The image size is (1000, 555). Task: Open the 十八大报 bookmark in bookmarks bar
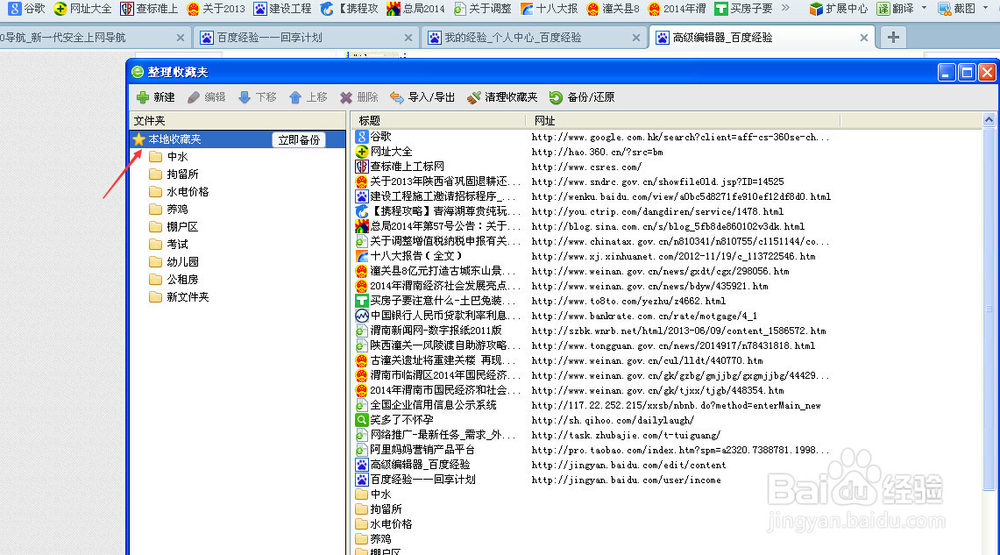tap(550, 8)
